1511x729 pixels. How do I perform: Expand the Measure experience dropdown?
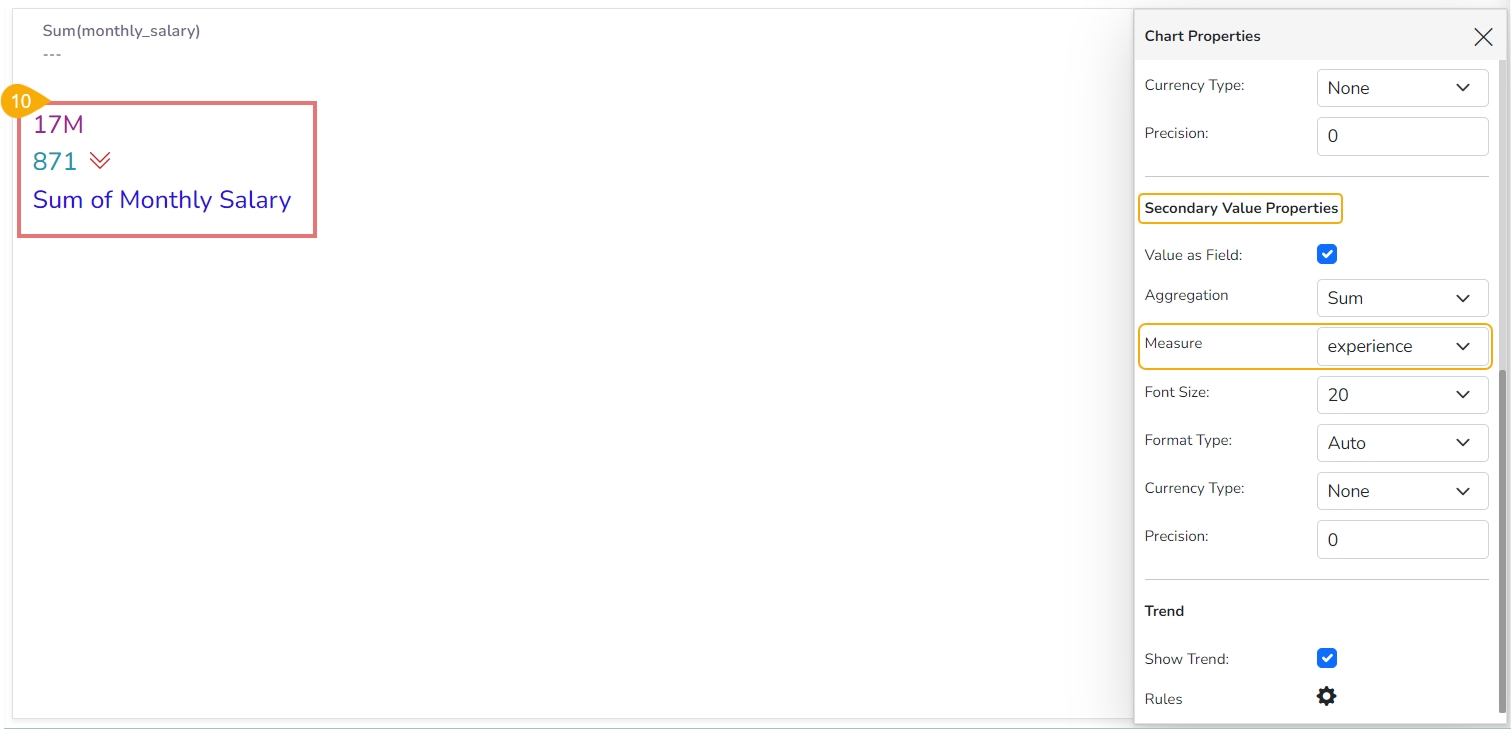1402,346
